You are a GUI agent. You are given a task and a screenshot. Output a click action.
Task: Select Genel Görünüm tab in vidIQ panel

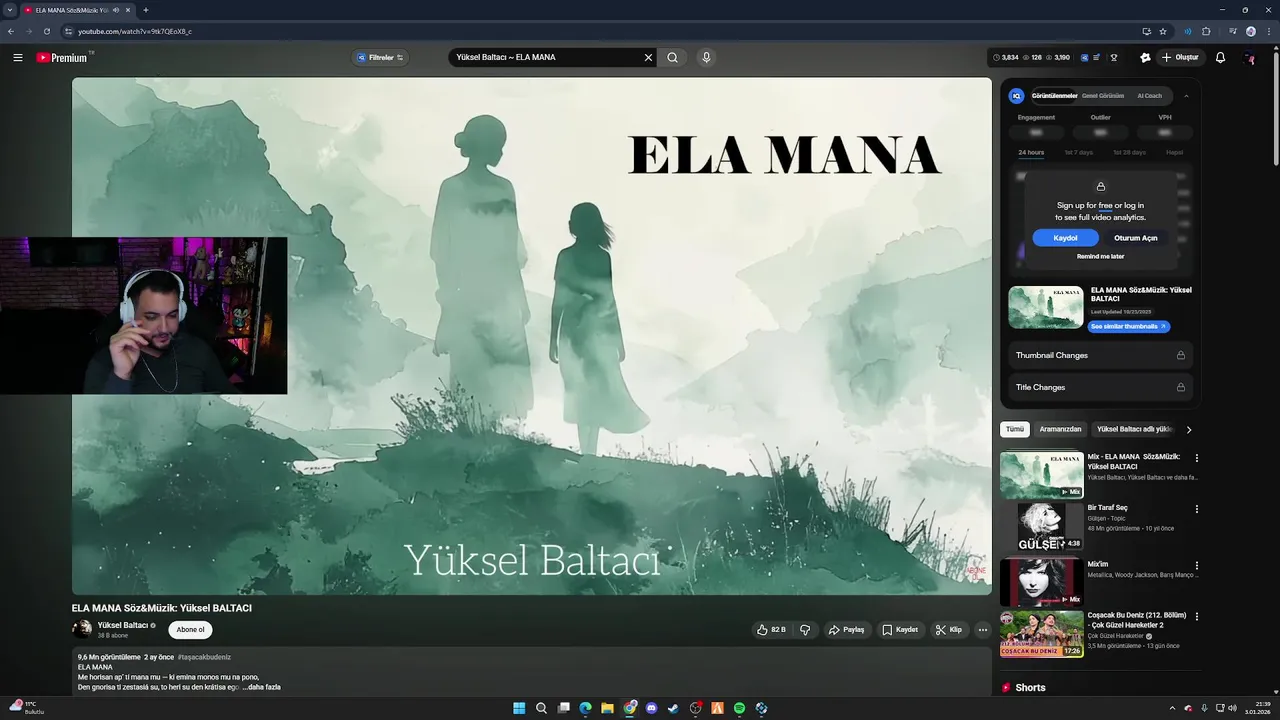tap(1103, 96)
